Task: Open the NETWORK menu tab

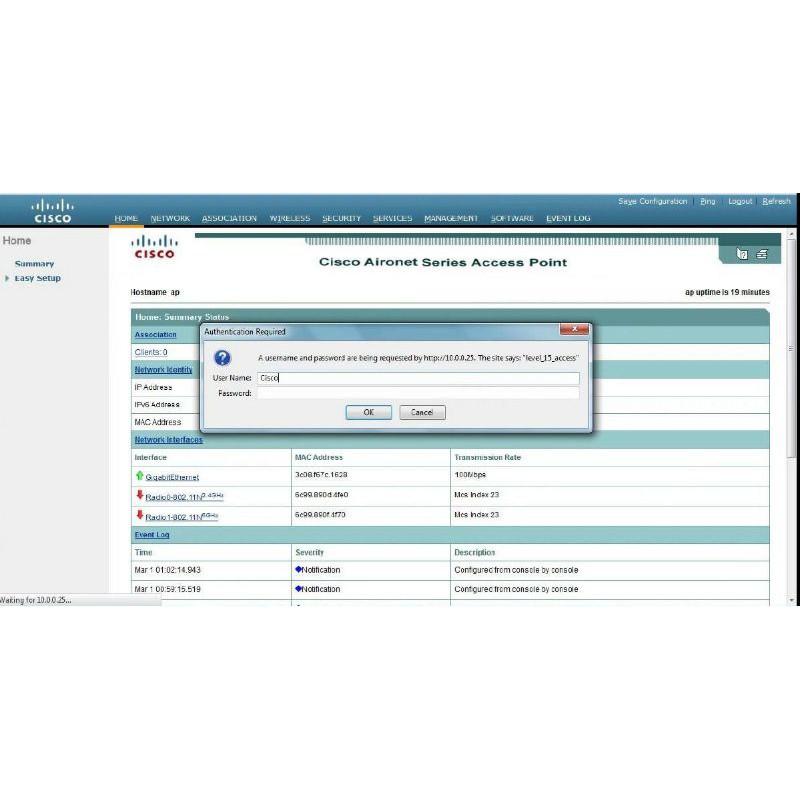Action: point(170,218)
